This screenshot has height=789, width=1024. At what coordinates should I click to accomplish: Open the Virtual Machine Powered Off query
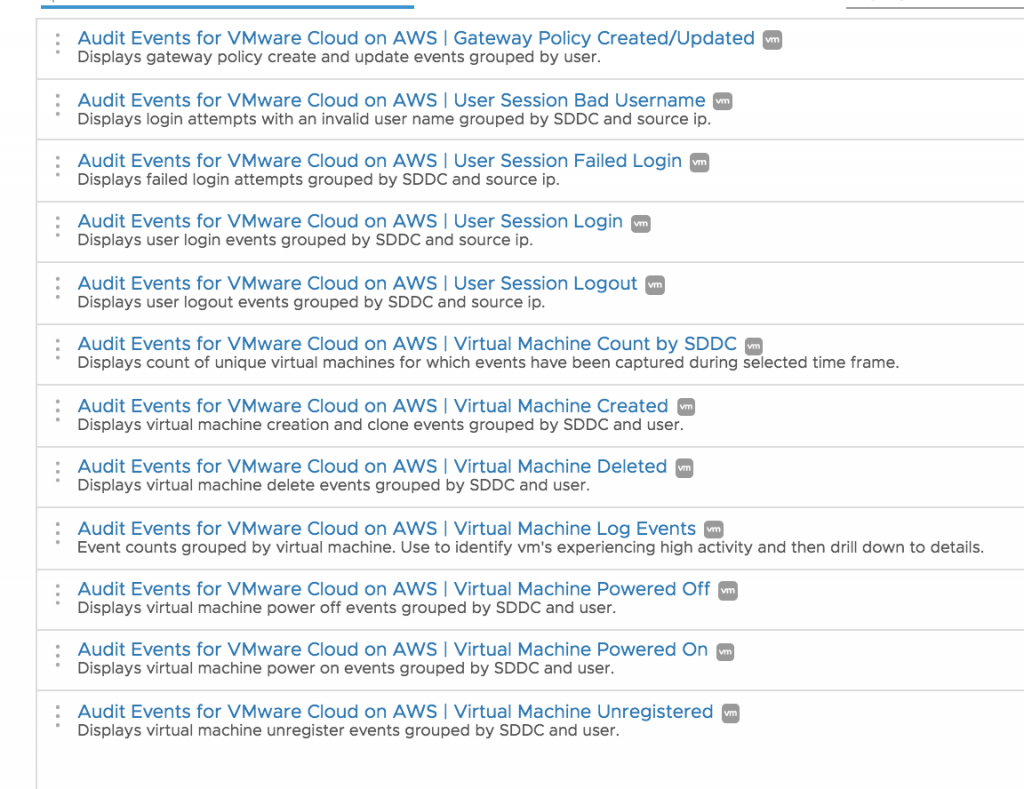pos(394,589)
